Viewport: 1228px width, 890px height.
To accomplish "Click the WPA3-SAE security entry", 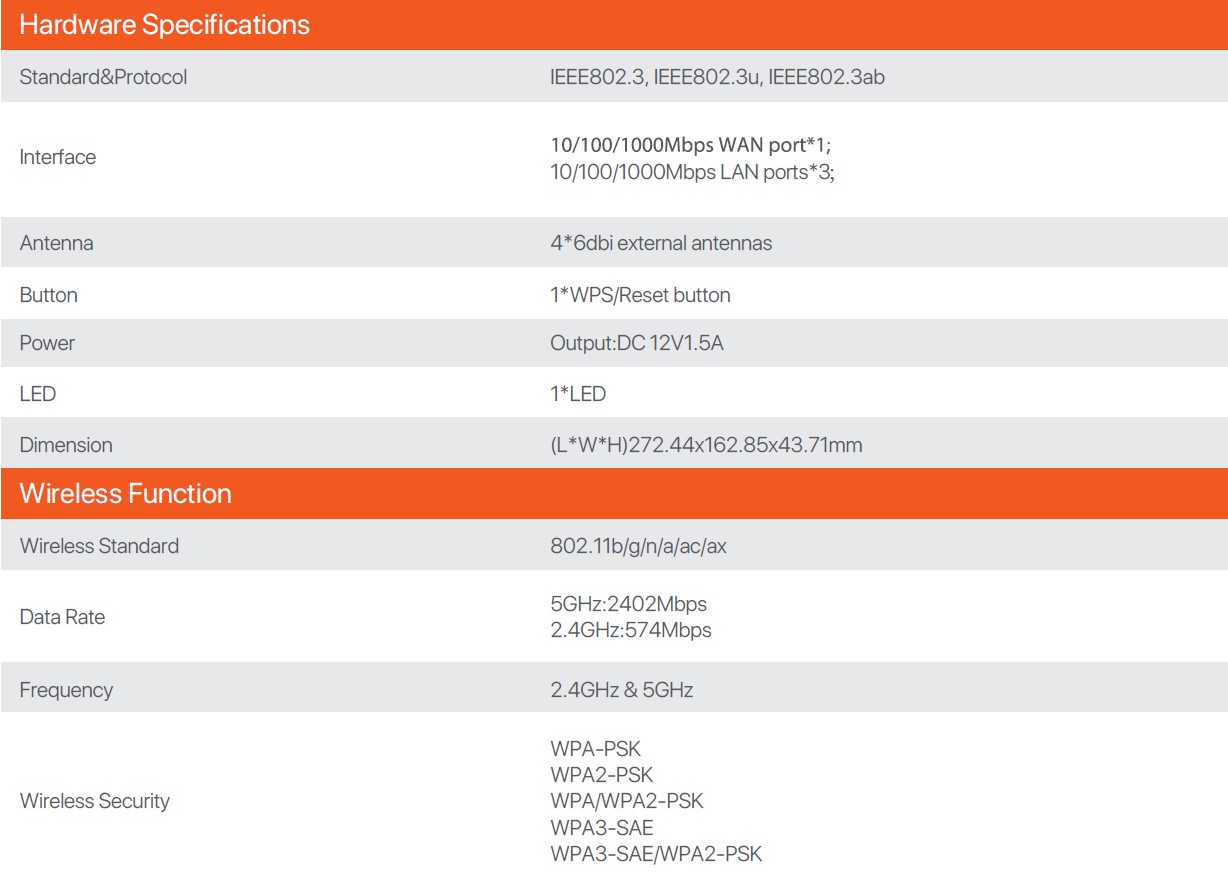I will (x=601, y=828).
